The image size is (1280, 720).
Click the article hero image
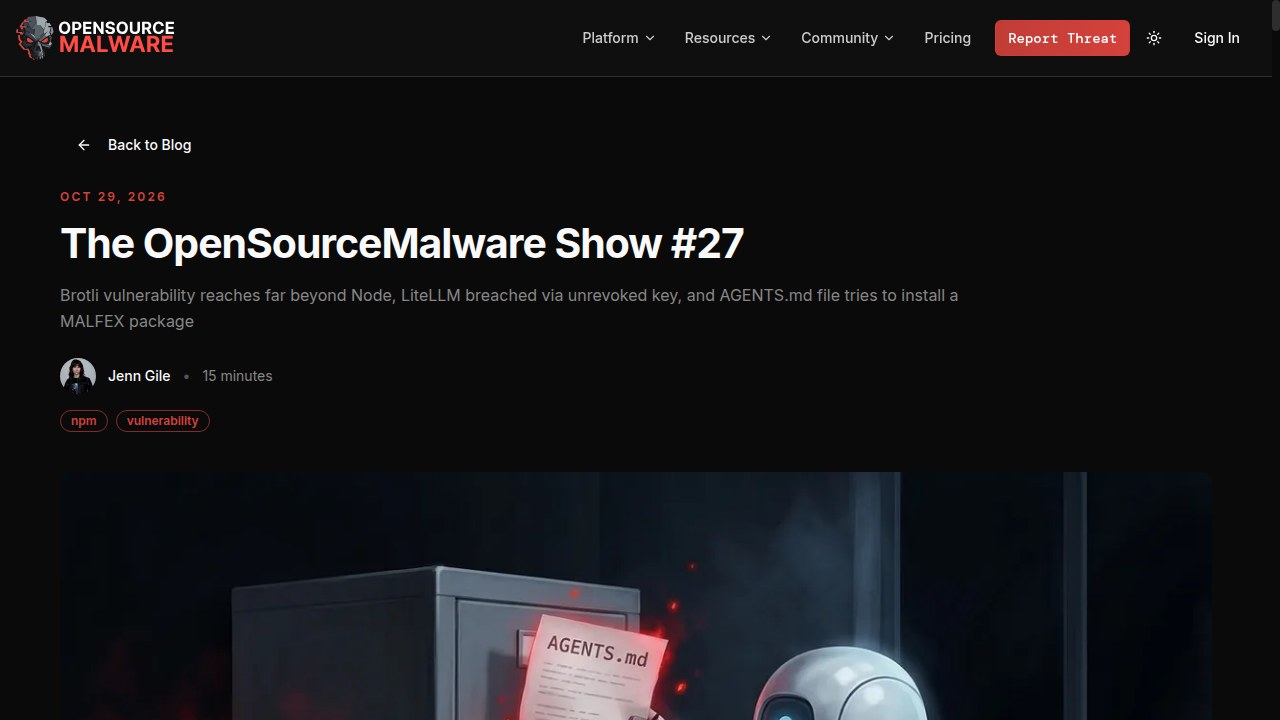(635, 596)
